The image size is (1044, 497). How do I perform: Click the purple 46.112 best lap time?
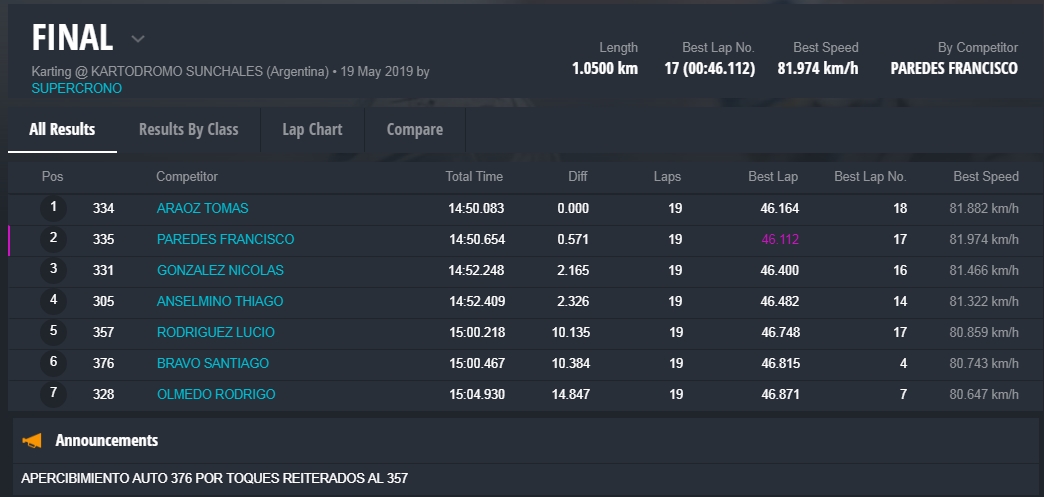point(780,239)
